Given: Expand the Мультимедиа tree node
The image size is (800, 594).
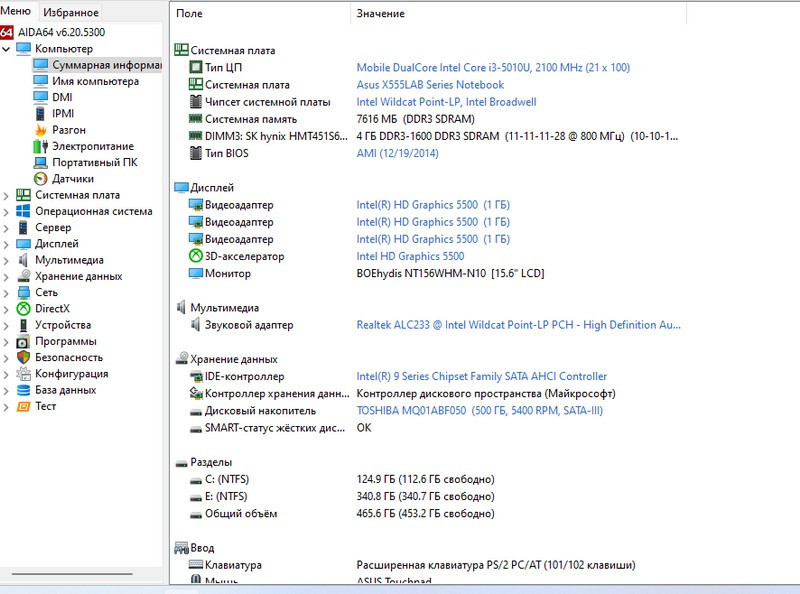Looking at the screenshot, I should [6, 260].
